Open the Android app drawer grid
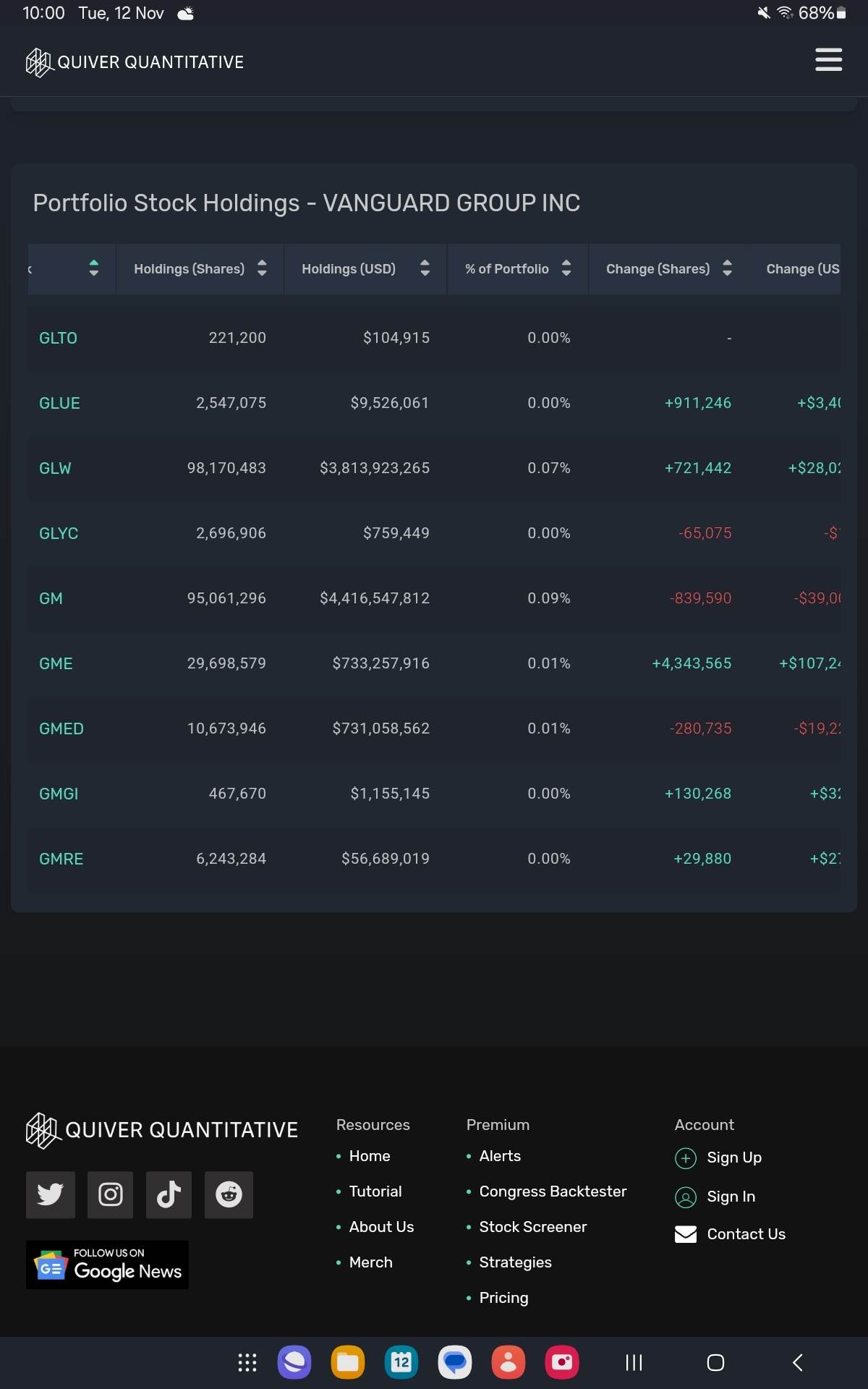Viewport: 868px width, 1389px height. pyautogui.click(x=247, y=1363)
